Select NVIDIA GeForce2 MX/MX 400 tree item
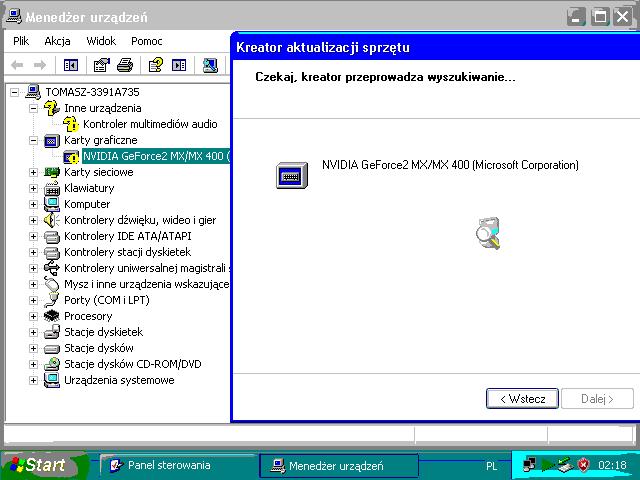Image resolution: width=640 pixels, height=480 pixels. (x=156, y=156)
